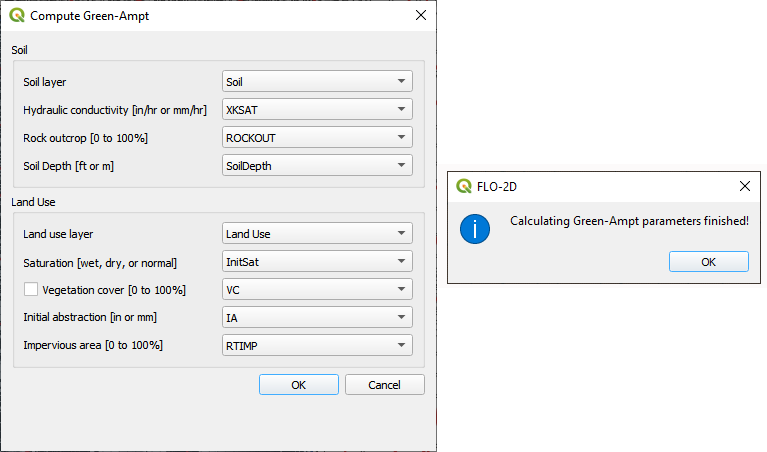Open the Vegetation cover VC dropdown
This screenshot has width=767, height=452.
point(316,290)
